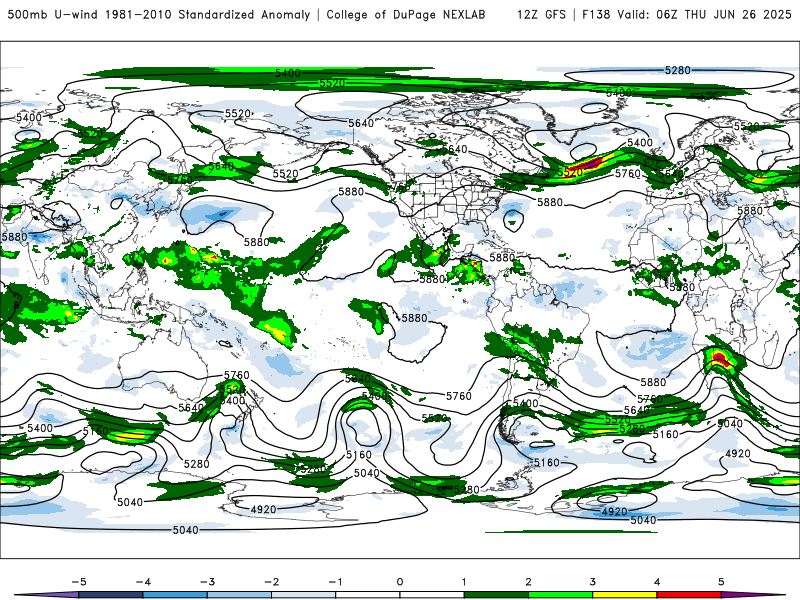The image size is (800, 600).
Task: Click the '-5' colorbar tick label
Action: pos(79,582)
